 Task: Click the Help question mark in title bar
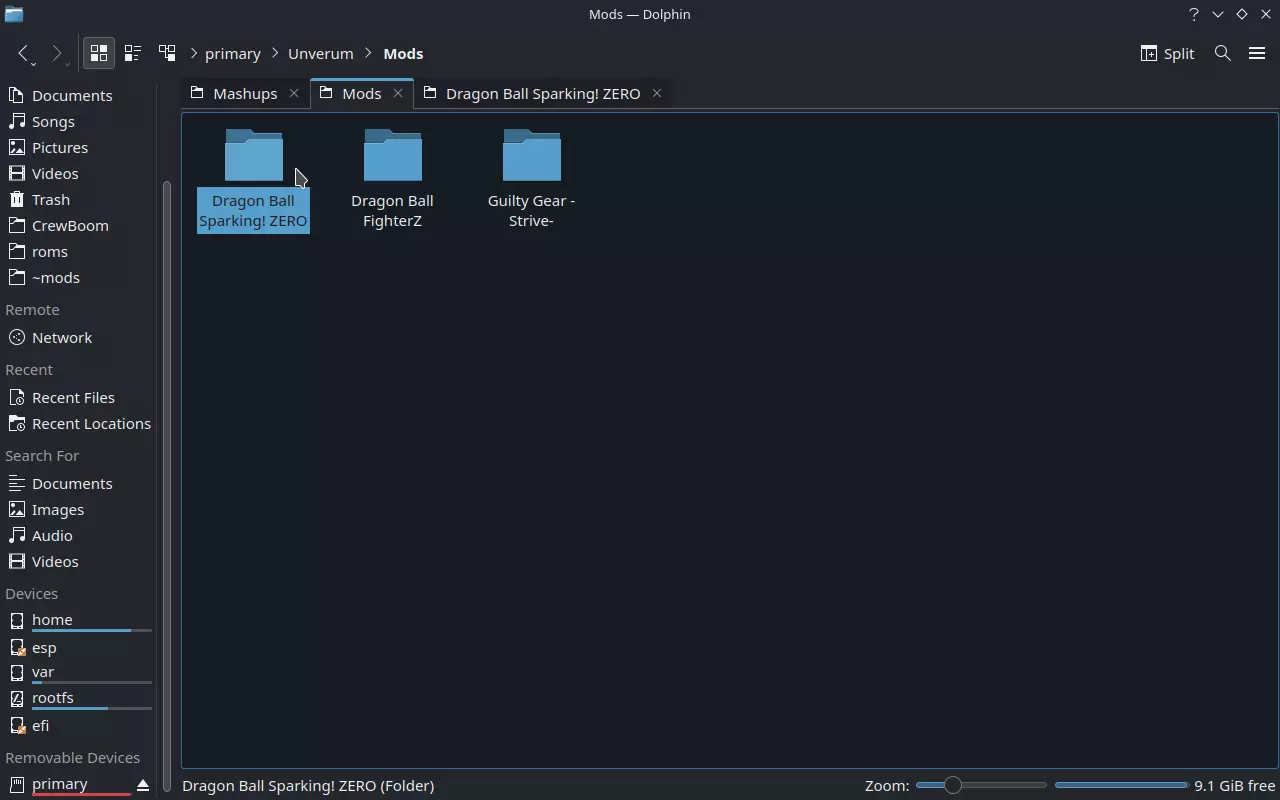pos(1193,14)
